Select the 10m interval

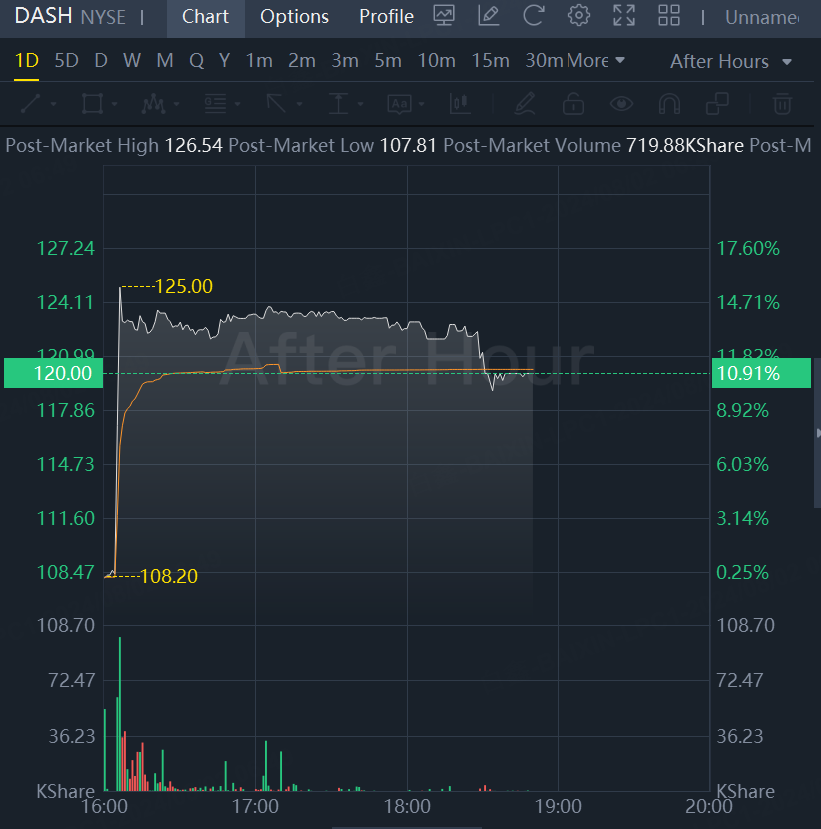coord(437,61)
